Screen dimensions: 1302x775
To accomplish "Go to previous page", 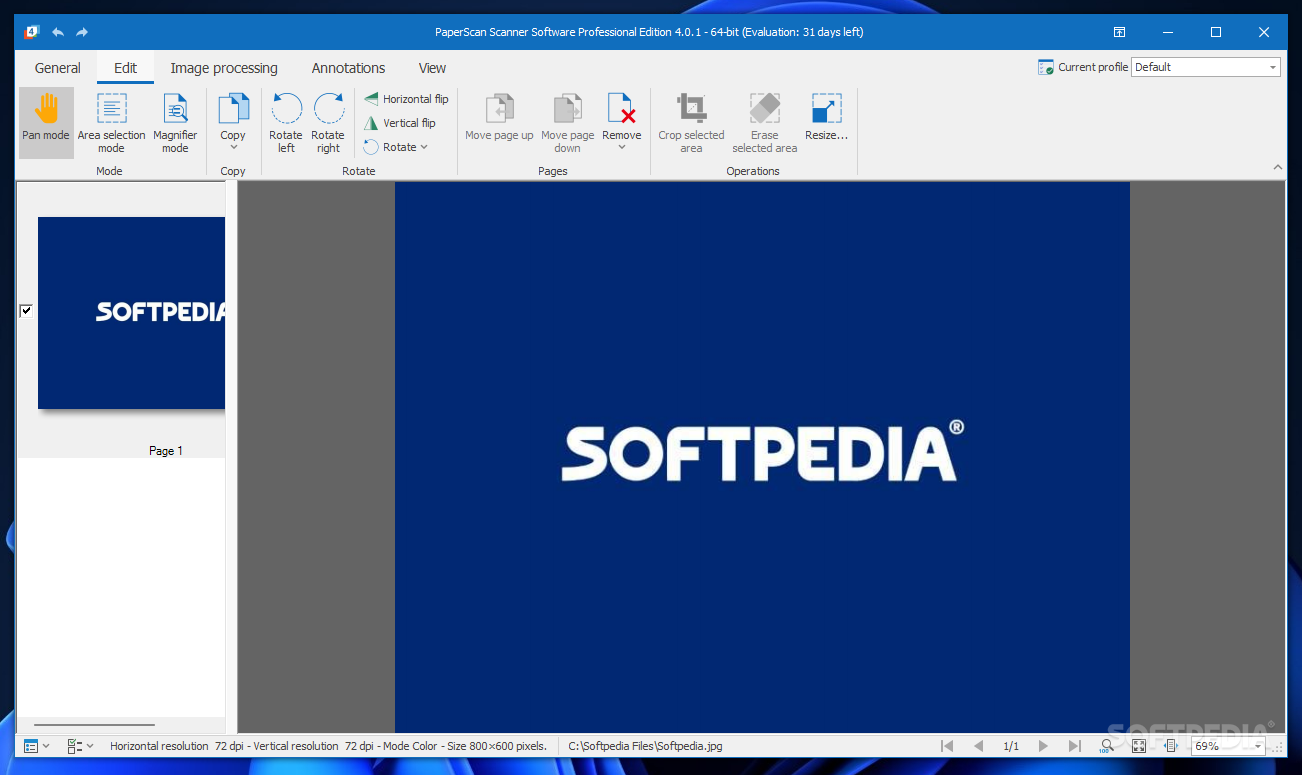I will pyautogui.click(x=979, y=746).
